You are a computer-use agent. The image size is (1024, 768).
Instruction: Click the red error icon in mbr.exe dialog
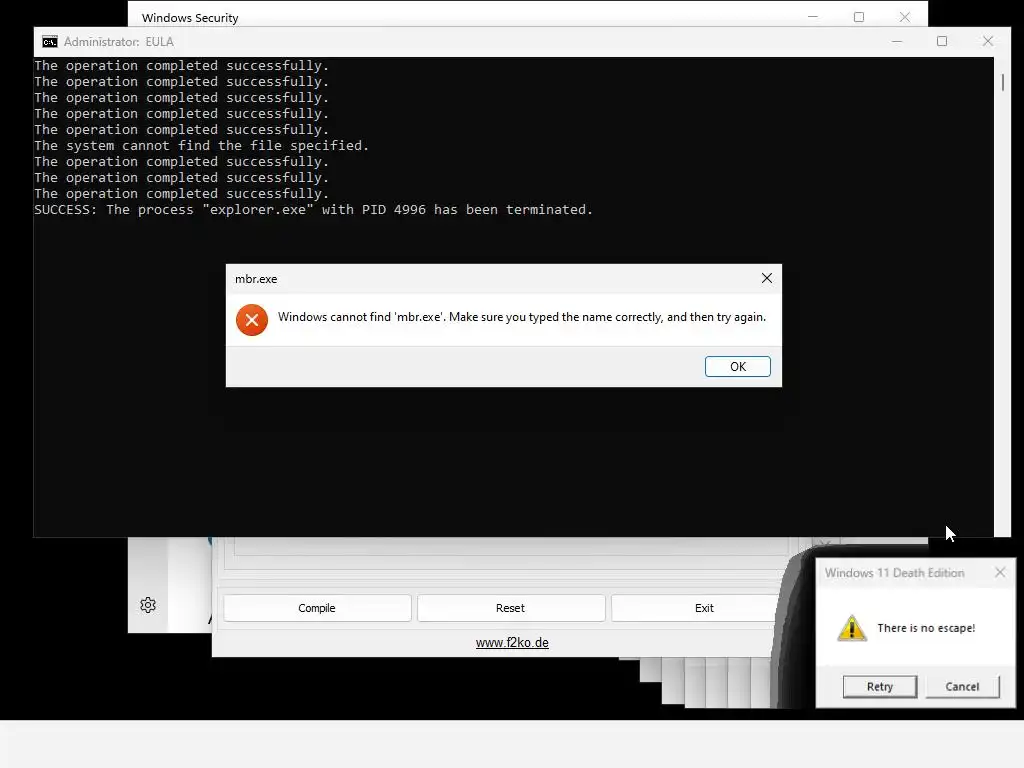[252, 320]
